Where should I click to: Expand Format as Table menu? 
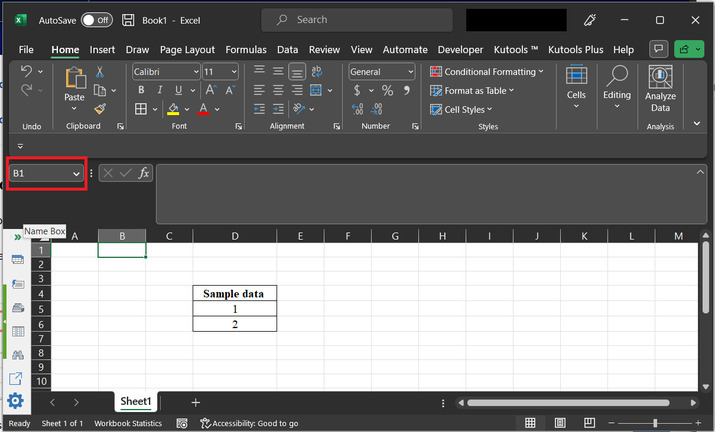point(472,91)
